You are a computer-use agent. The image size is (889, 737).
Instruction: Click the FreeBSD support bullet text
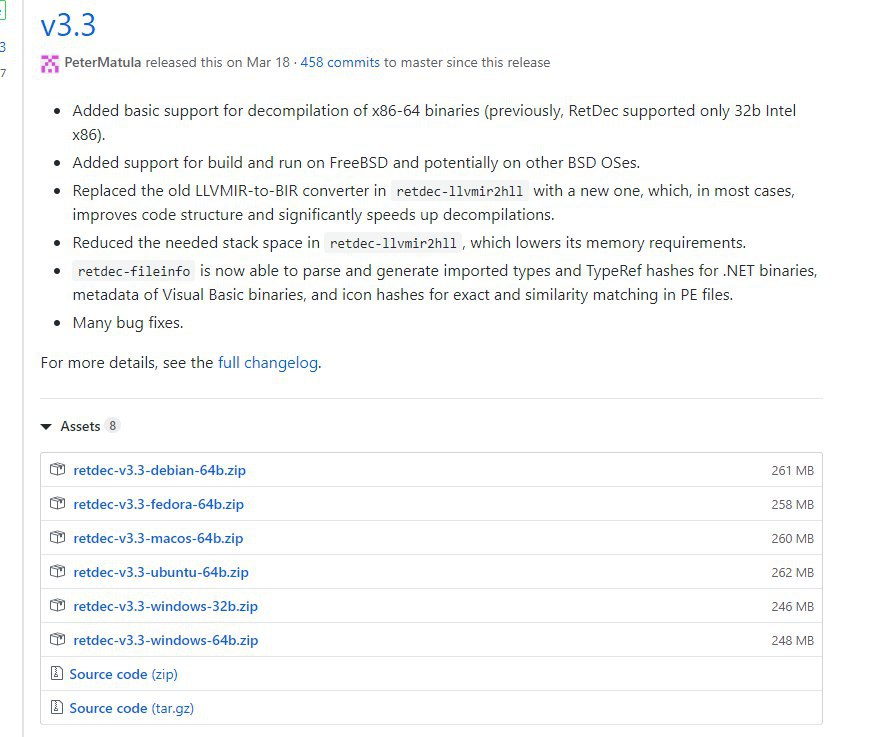(x=356, y=163)
